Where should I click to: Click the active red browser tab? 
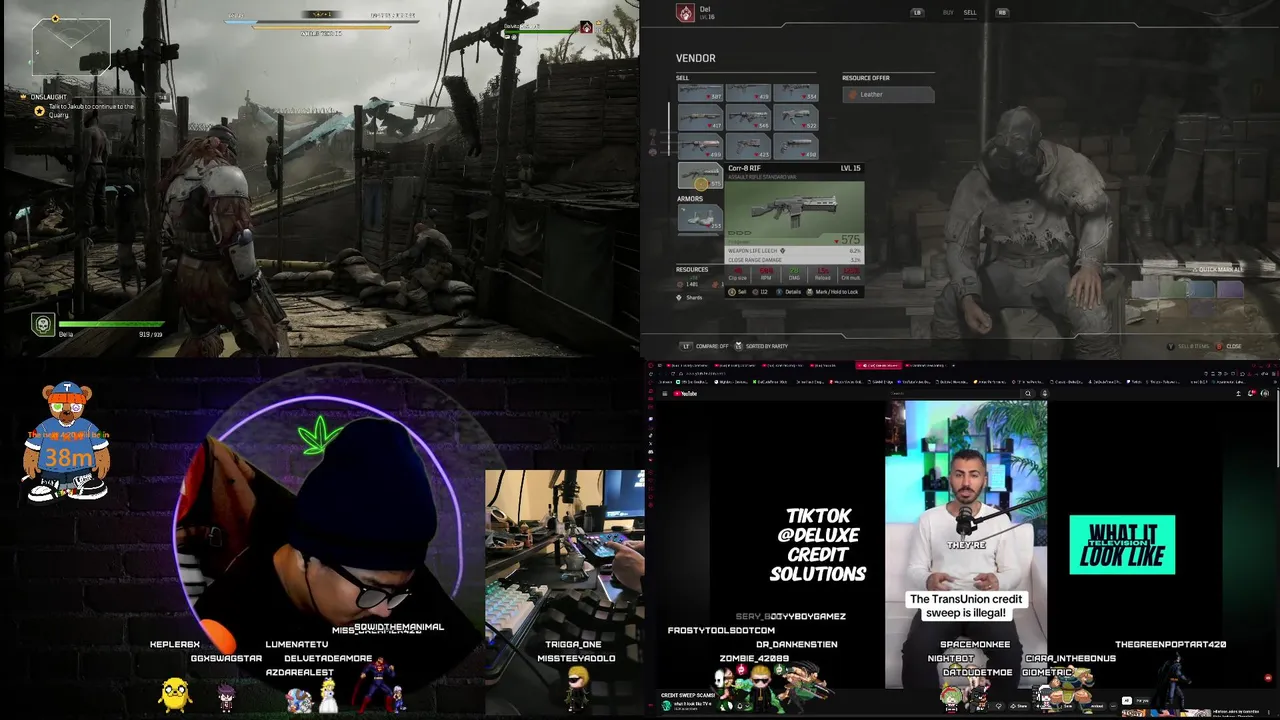[x=879, y=365]
